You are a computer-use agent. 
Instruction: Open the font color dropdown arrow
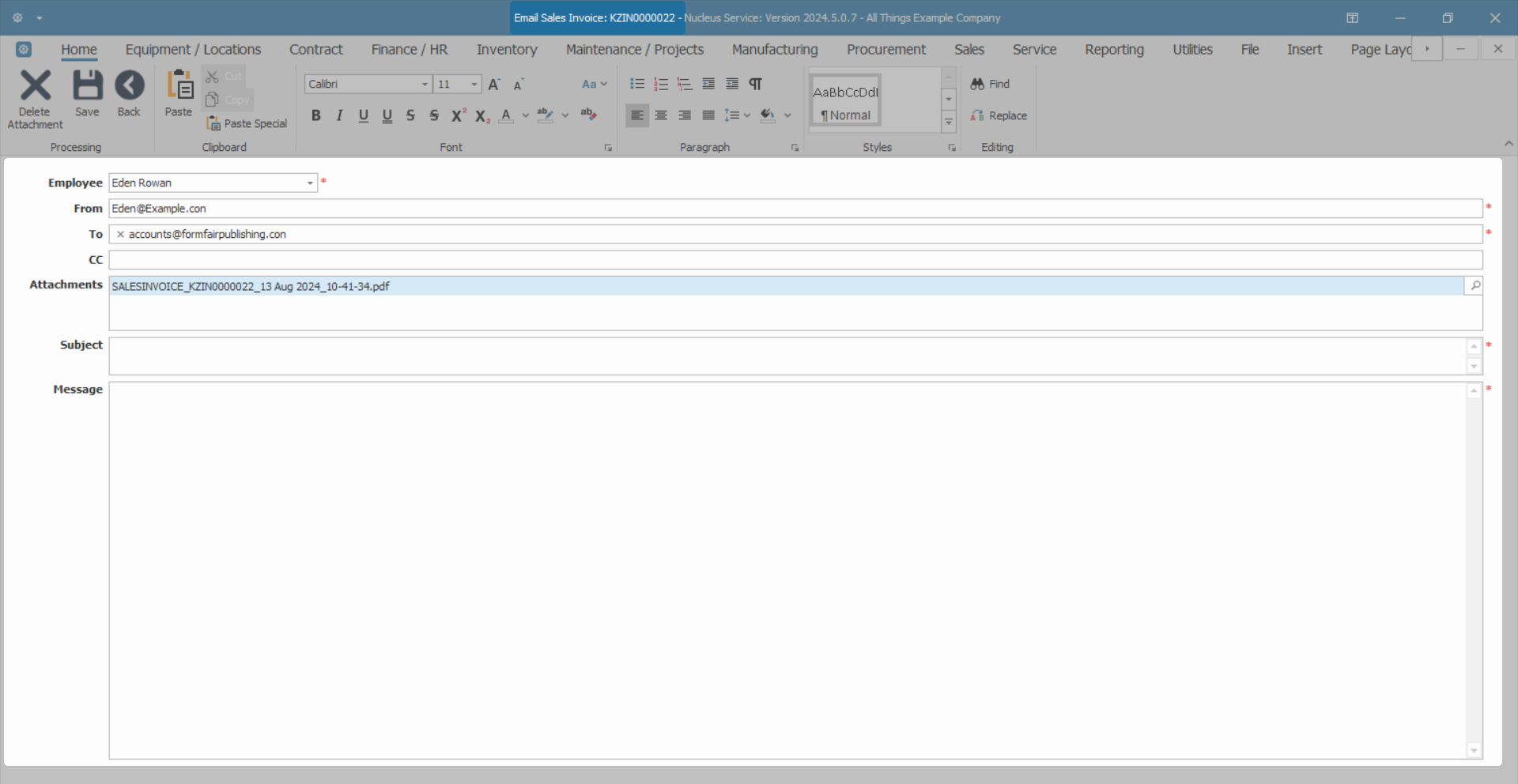(x=526, y=115)
